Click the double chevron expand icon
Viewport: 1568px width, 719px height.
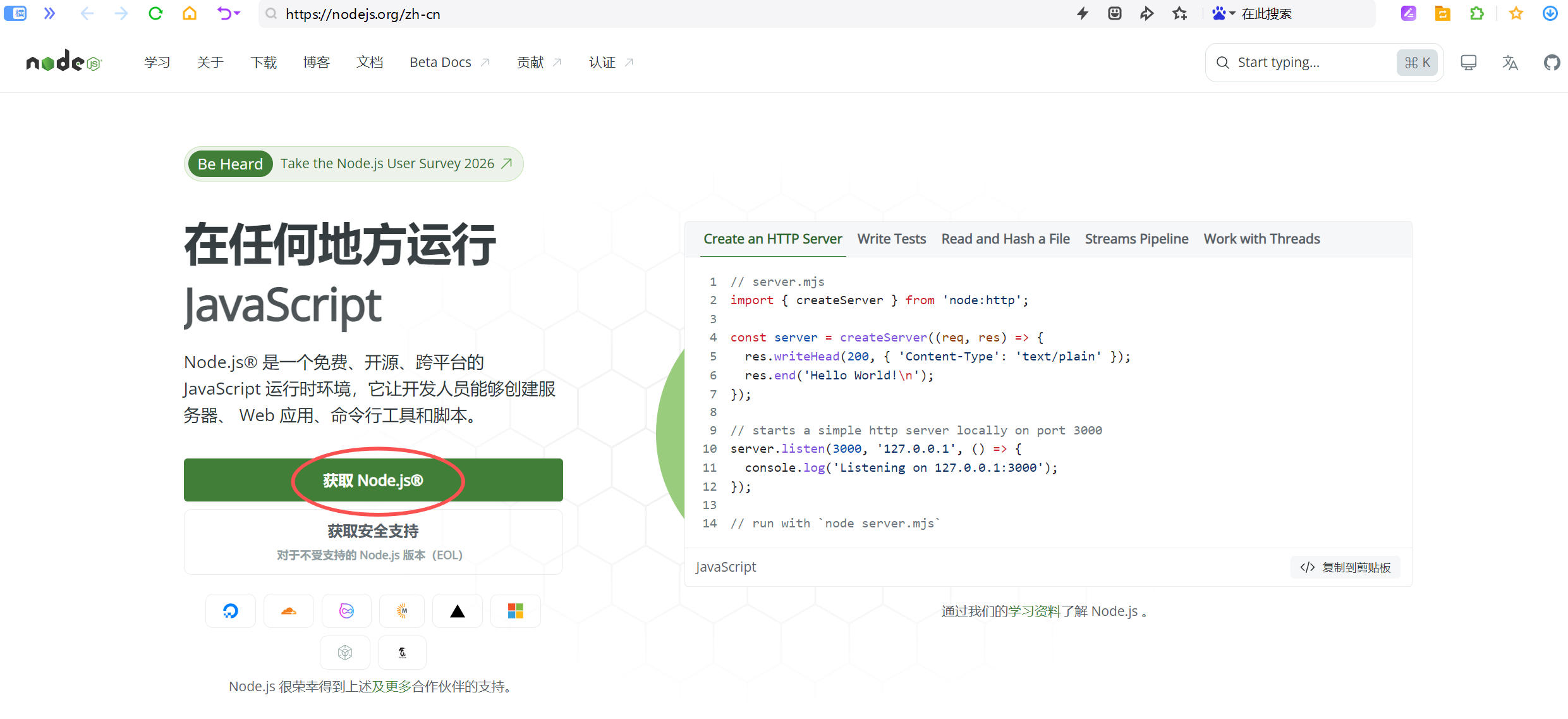tap(49, 13)
